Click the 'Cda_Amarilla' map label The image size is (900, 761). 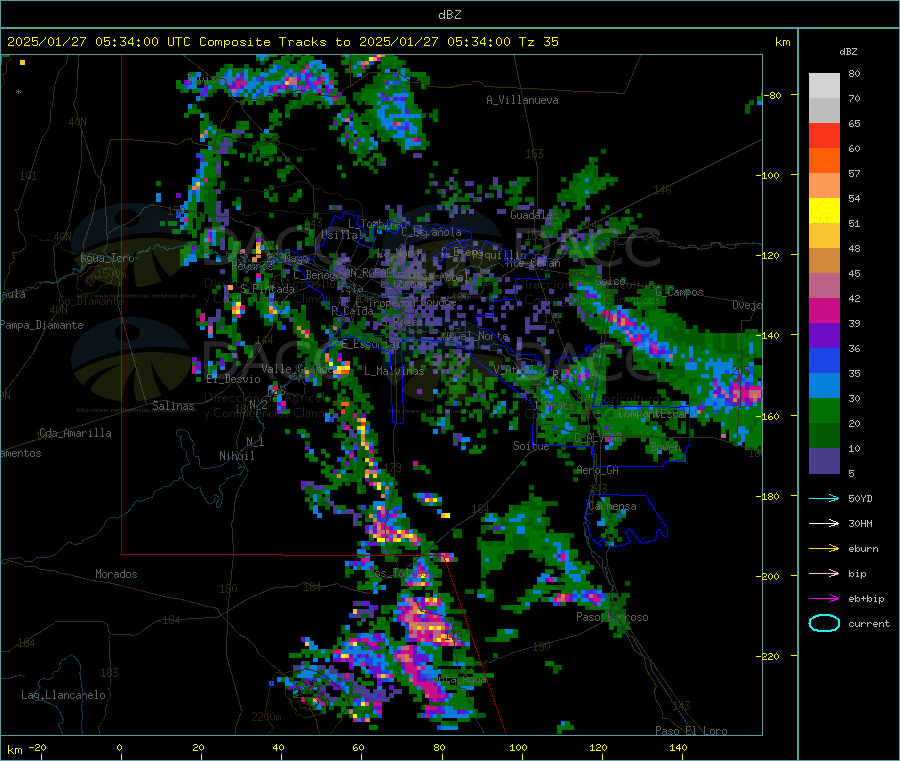click(x=75, y=433)
